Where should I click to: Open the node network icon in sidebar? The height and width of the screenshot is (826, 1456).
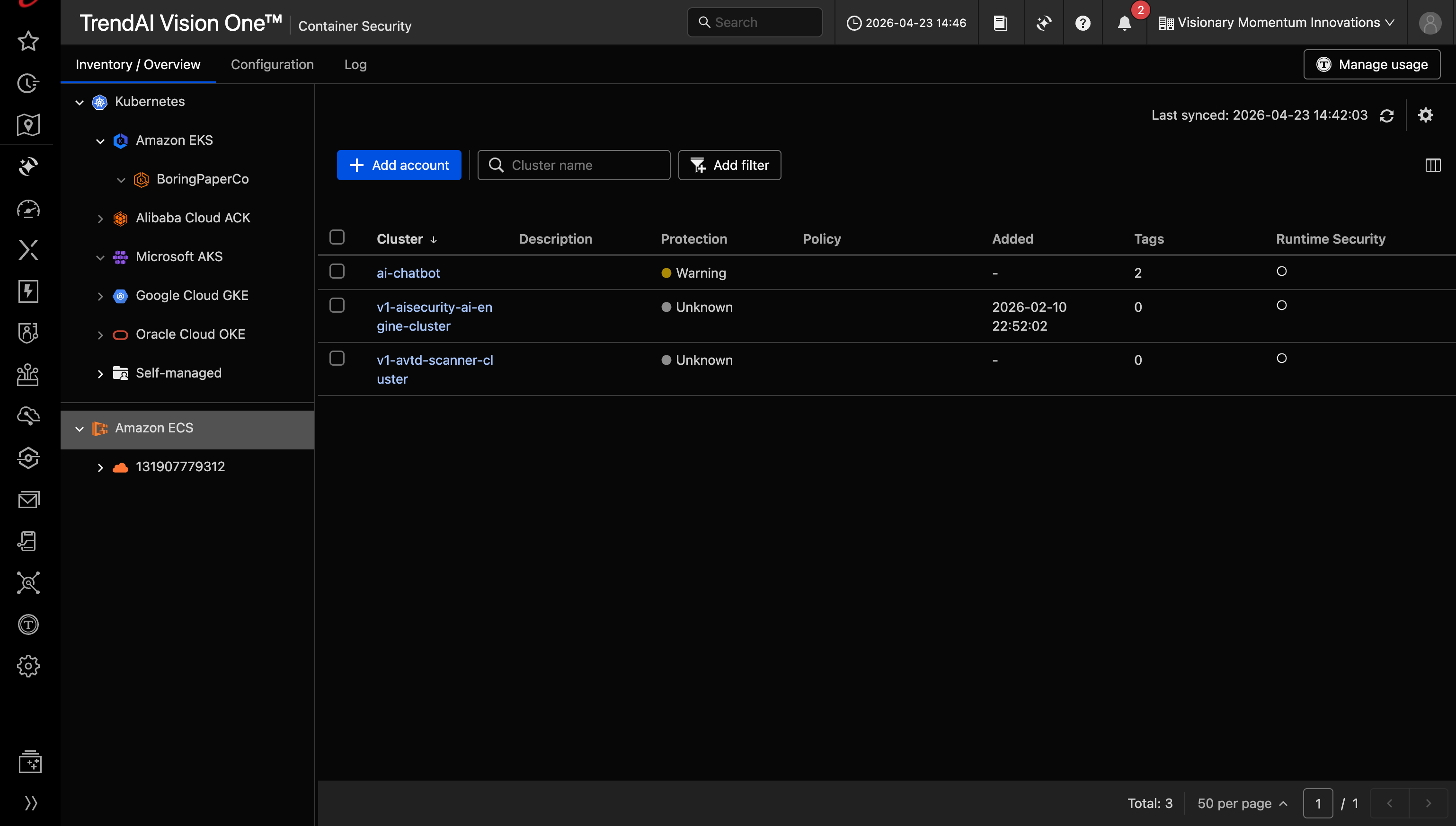click(28, 583)
